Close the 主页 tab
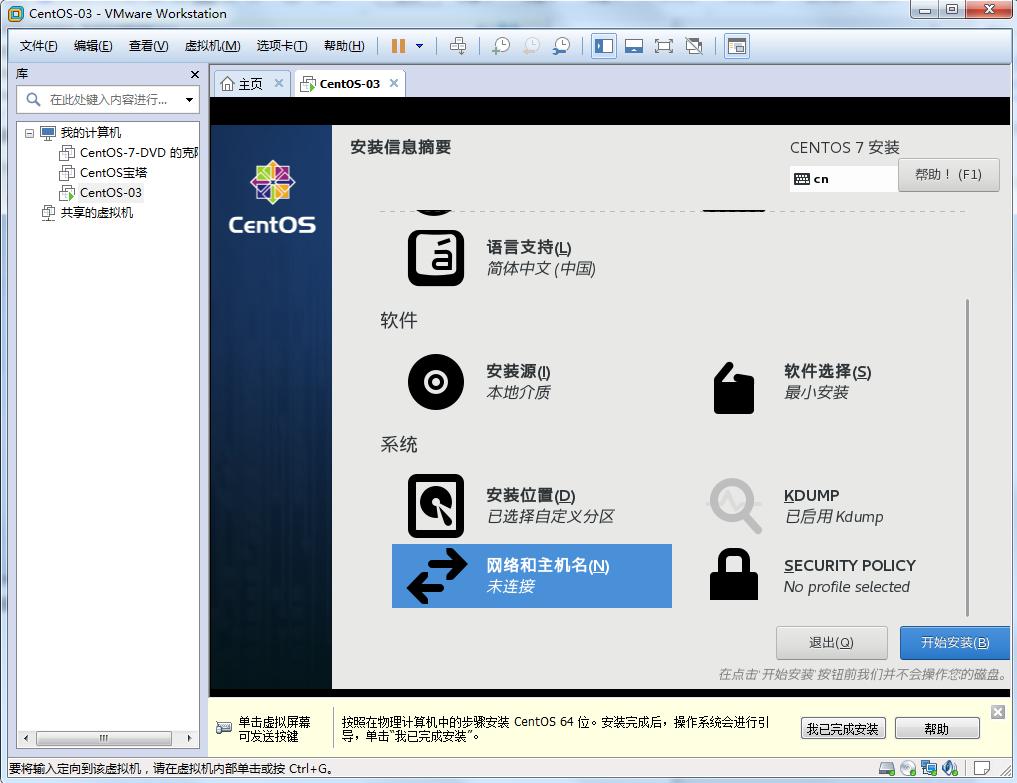Image resolution: width=1017 pixels, height=783 pixels. click(x=279, y=83)
